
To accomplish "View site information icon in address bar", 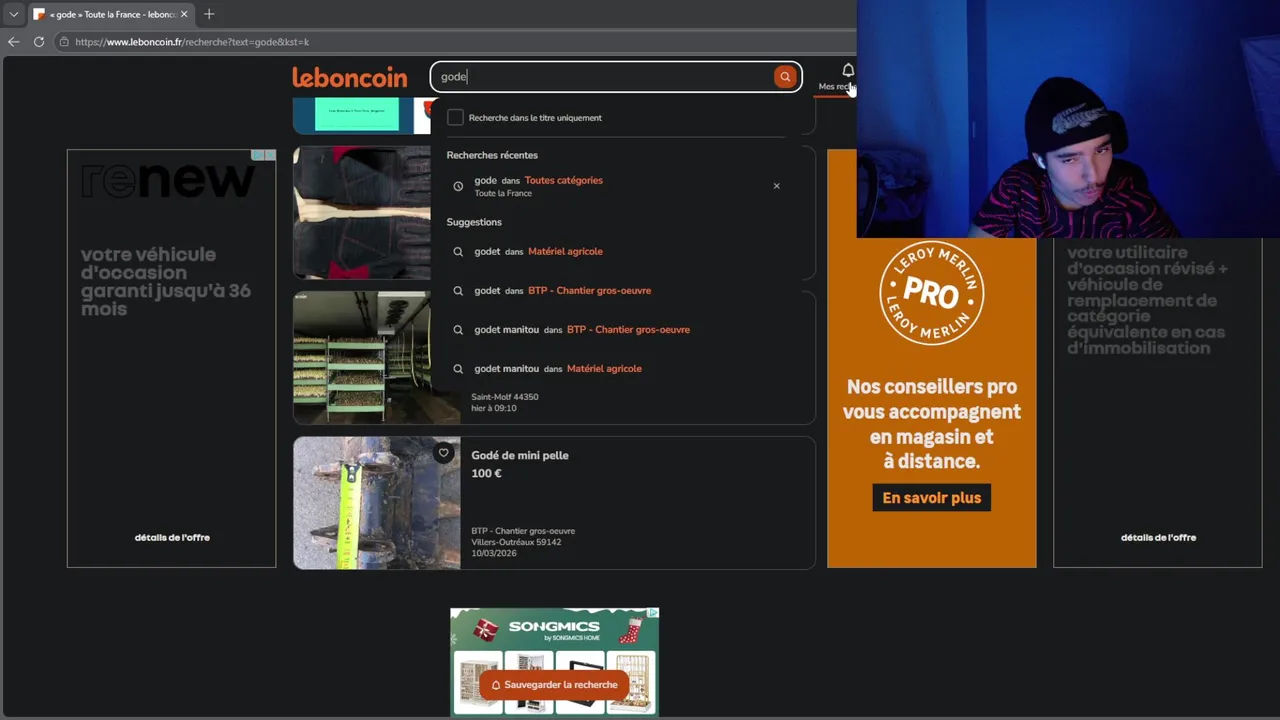I will coord(64,42).
